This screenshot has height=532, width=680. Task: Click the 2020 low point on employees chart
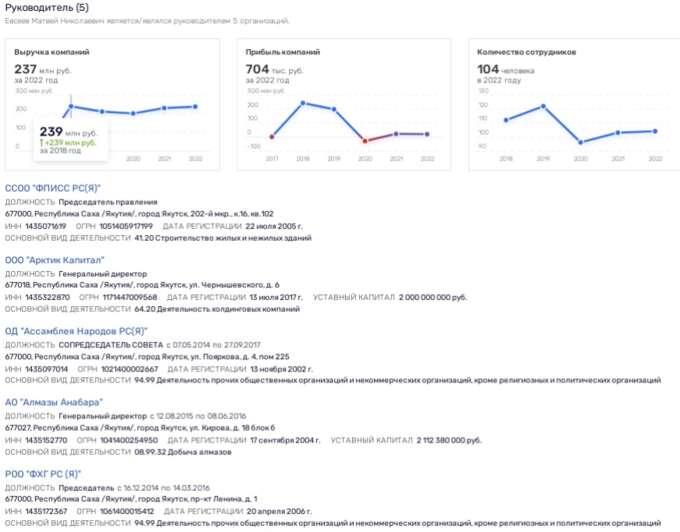pyautogui.click(x=581, y=142)
